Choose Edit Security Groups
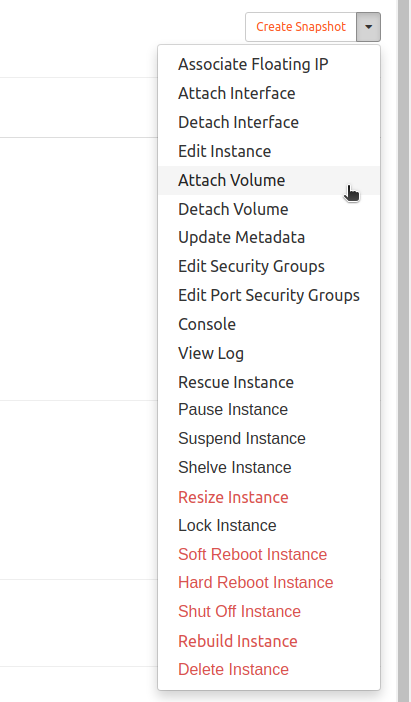This screenshot has height=702, width=411. (x=269, y=266)
